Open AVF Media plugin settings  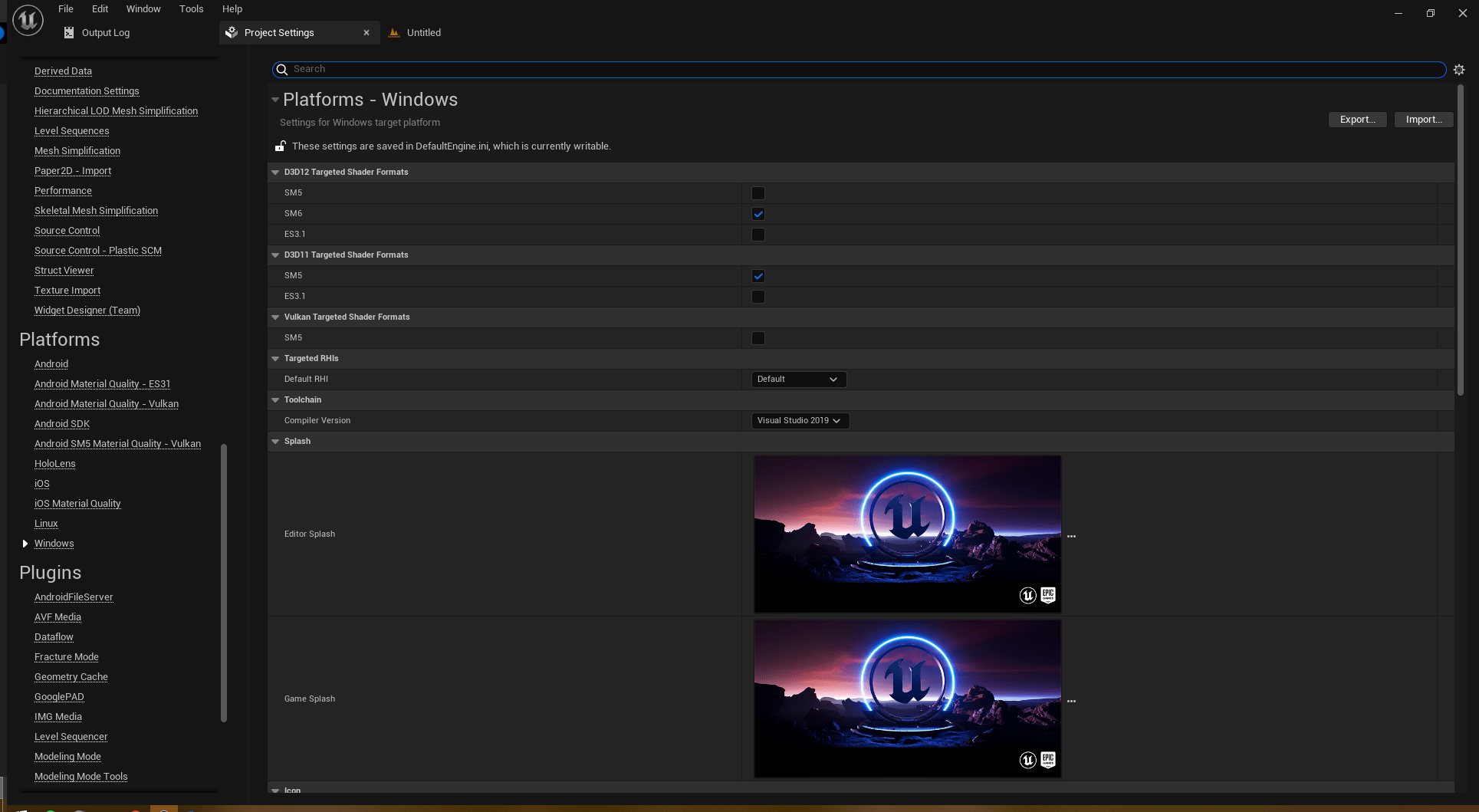click(x=58, y=617)
